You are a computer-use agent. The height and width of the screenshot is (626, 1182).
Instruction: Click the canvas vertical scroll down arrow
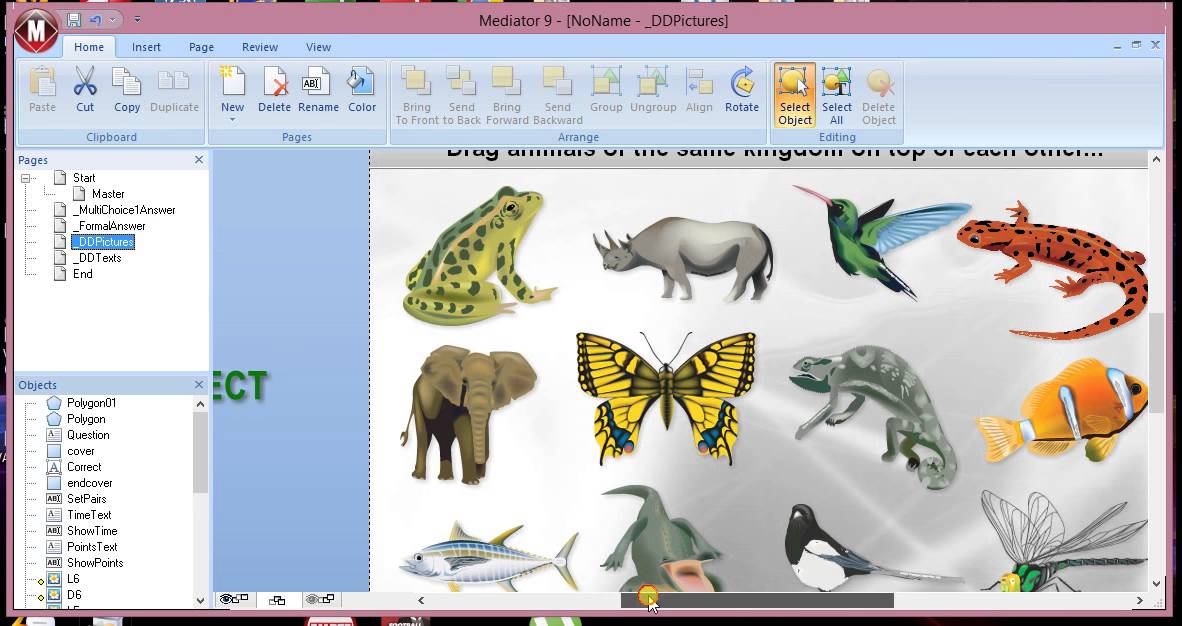(x=1157, y=584)
